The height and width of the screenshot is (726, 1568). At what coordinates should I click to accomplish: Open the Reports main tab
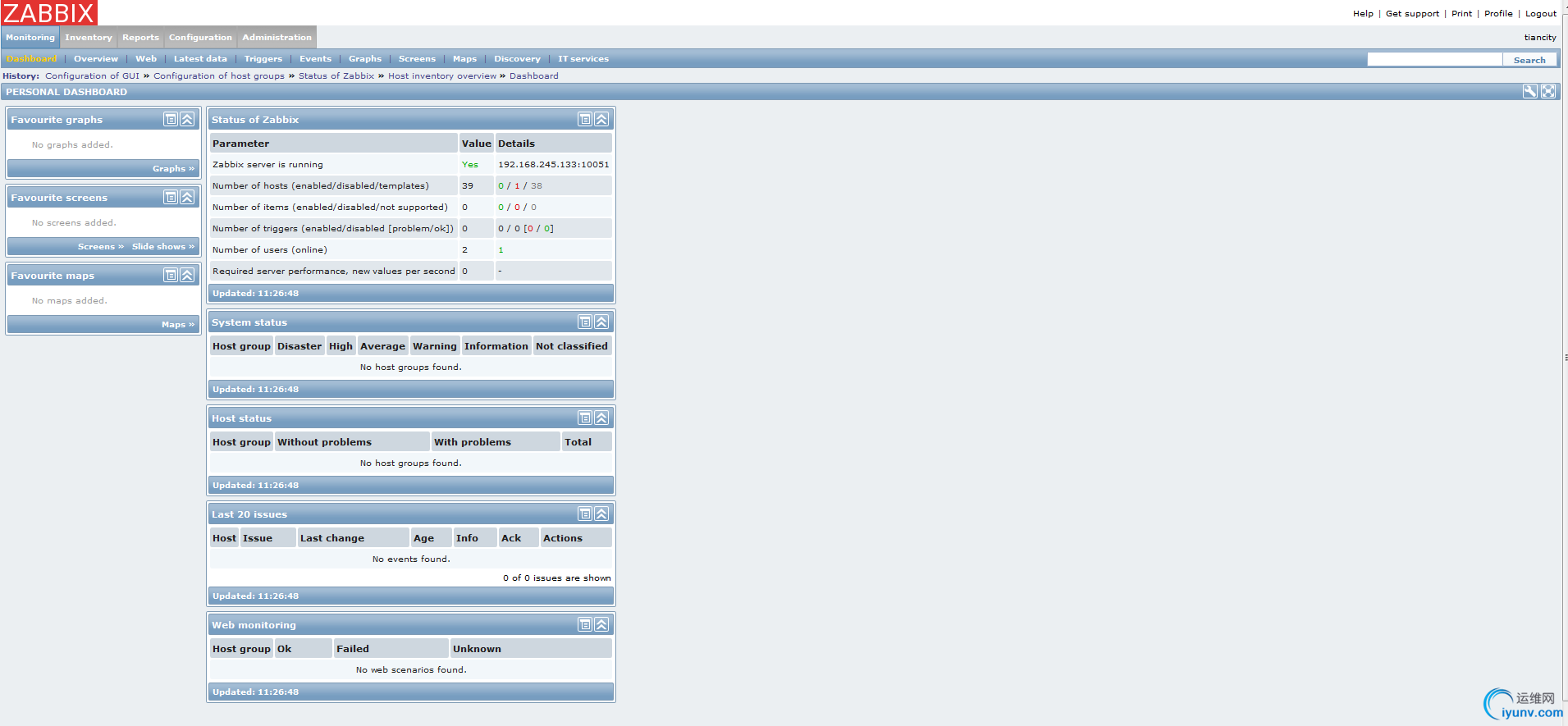click(x=141, y=38)
